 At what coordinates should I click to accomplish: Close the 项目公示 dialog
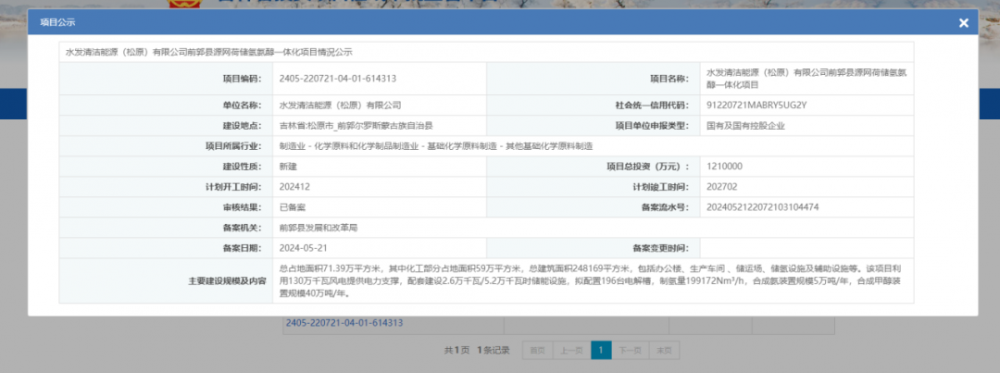[964, 23]
